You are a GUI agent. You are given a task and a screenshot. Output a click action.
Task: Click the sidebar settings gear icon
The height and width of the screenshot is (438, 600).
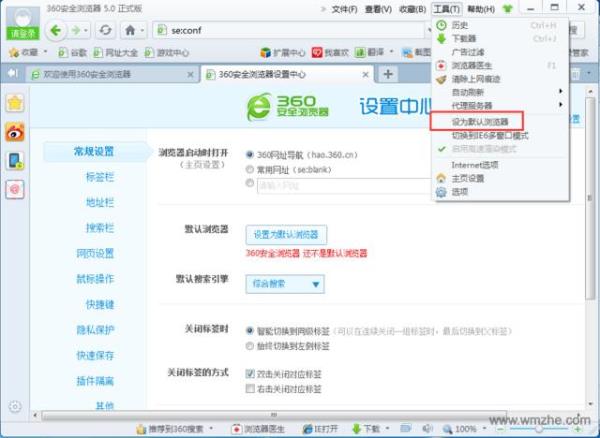[15, 406]
